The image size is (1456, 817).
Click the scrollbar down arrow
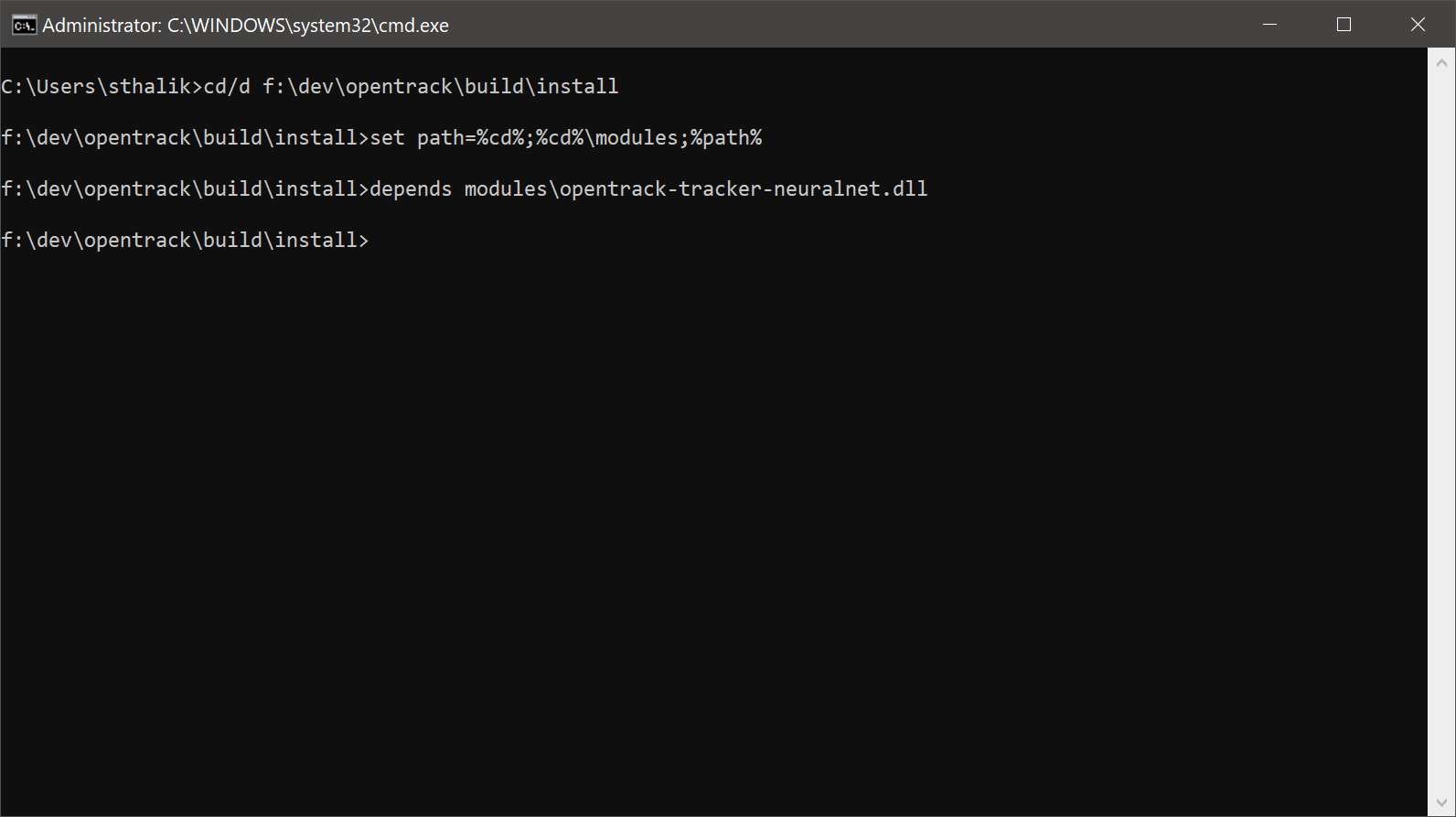click(x=1442, y=802)
